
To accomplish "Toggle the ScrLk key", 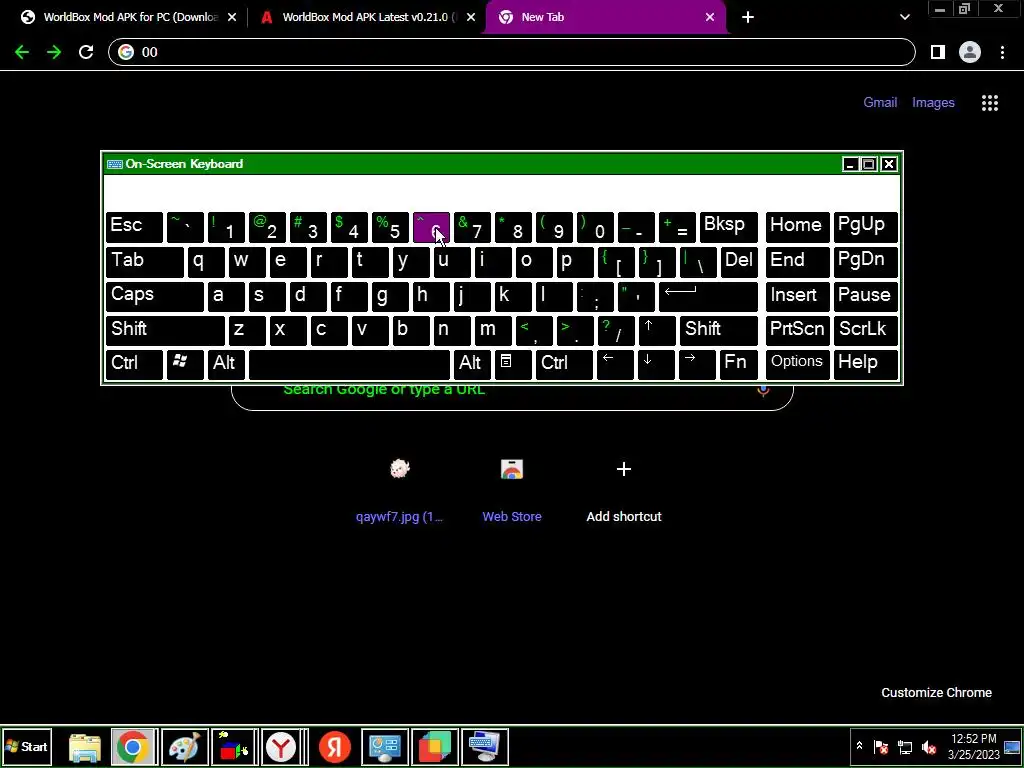I will click(865, 330).
